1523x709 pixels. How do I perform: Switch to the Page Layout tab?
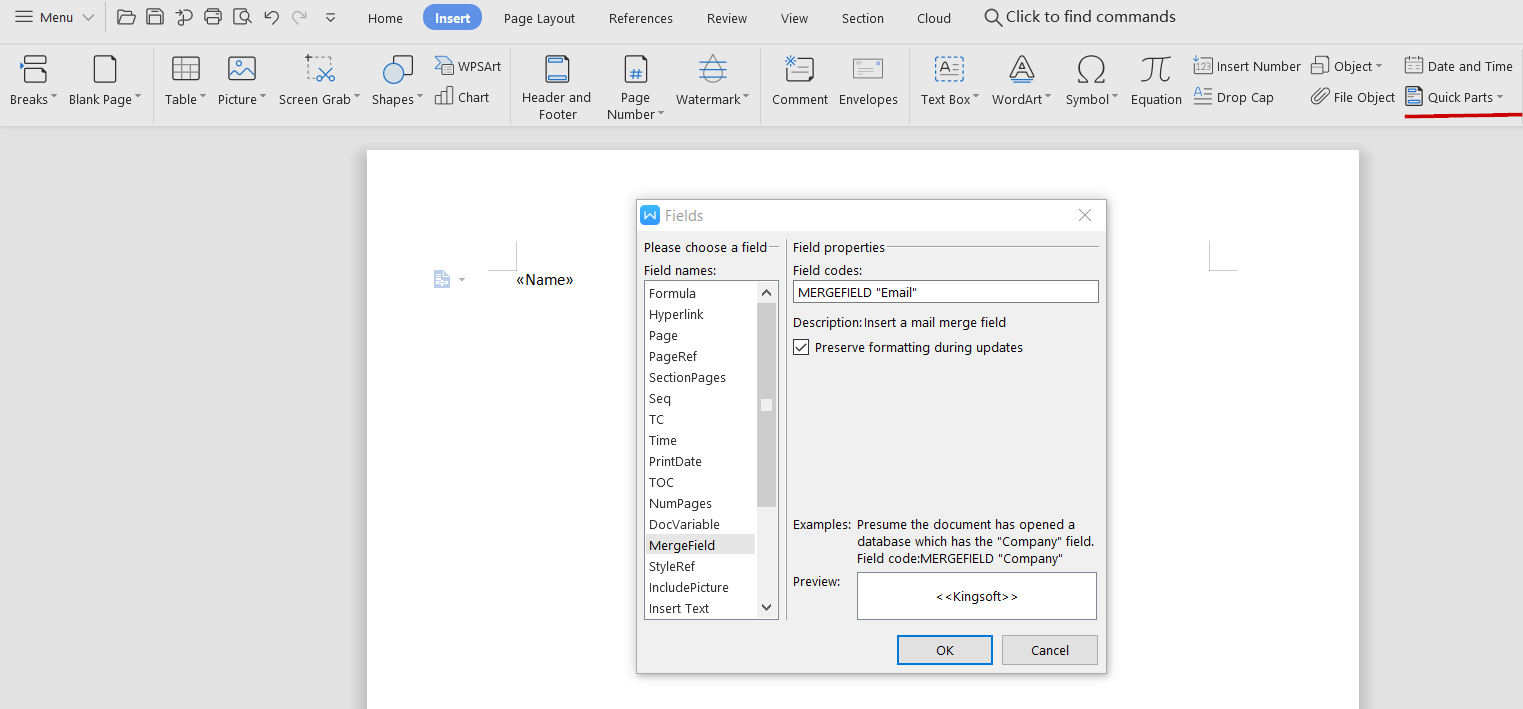(x=539, y=18)
